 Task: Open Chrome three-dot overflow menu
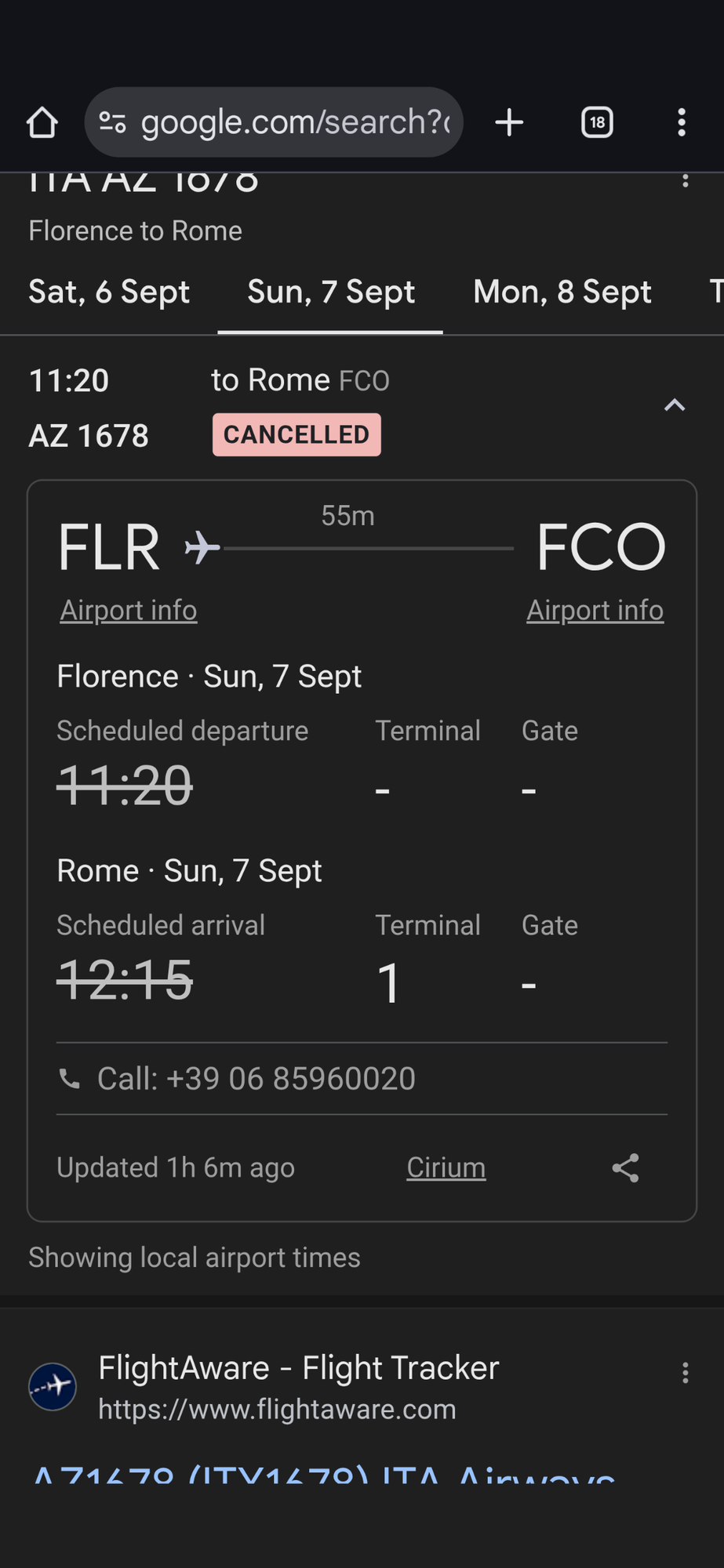click(682, 122)
